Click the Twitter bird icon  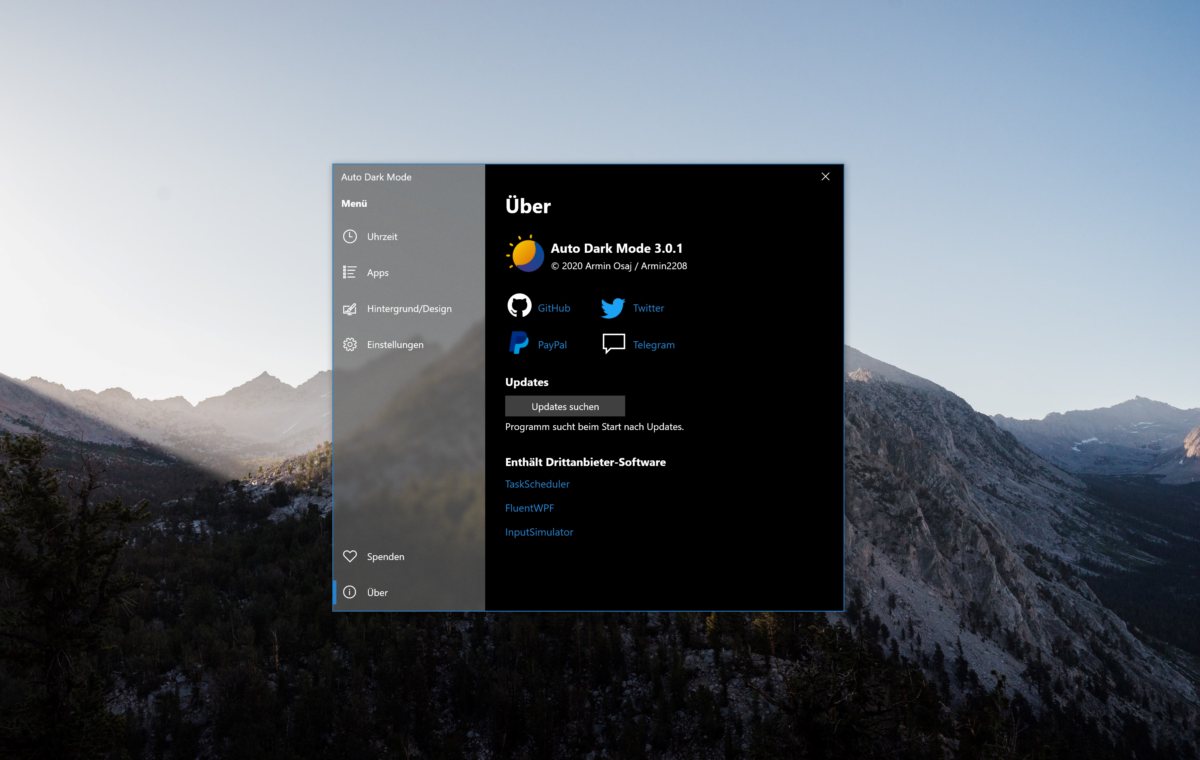[x=612, y=307]
